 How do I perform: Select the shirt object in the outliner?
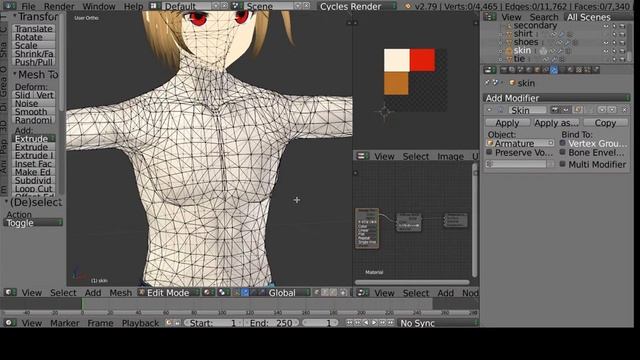pyautogui.click(x=523, y=34)
